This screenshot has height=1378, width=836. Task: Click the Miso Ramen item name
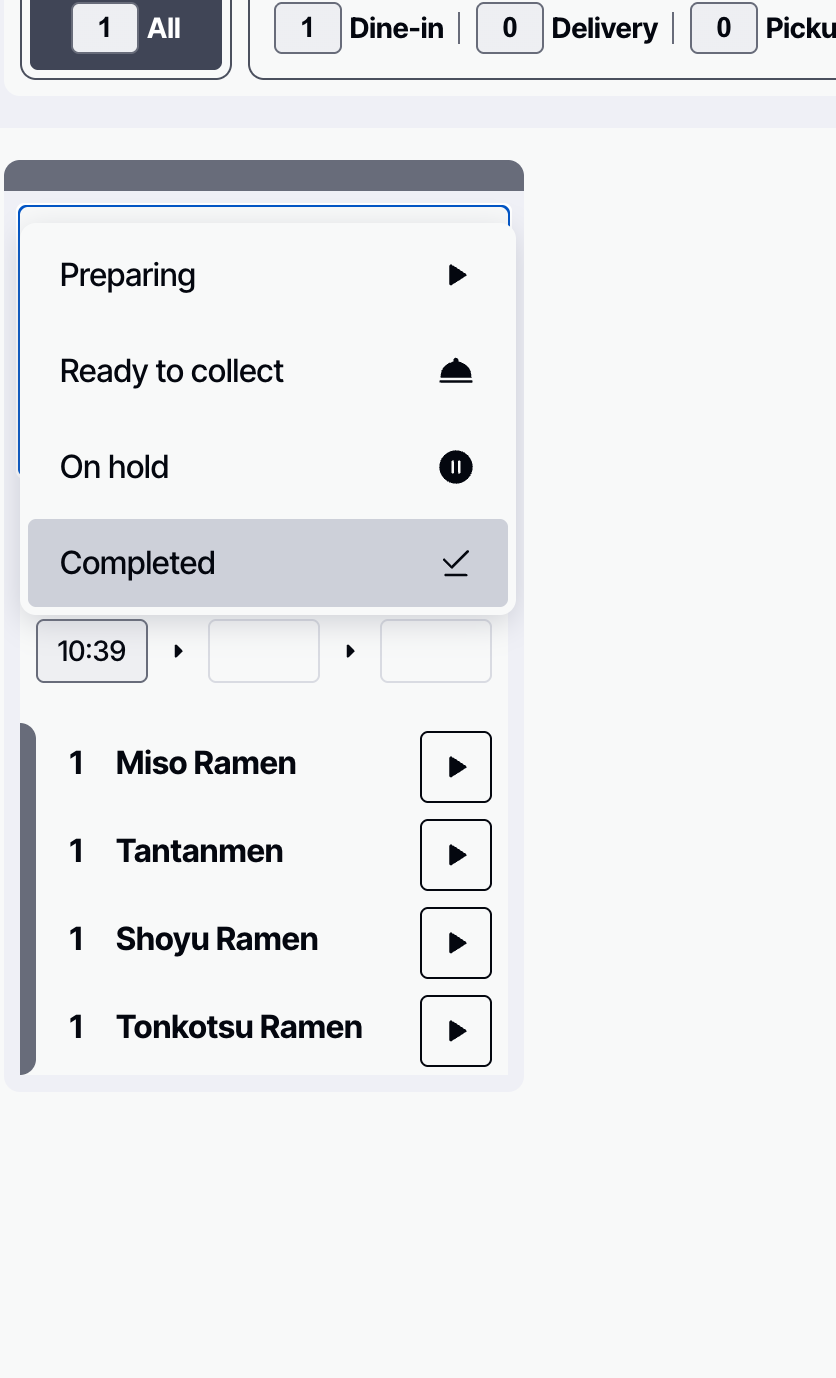click(x=206, y=763)
